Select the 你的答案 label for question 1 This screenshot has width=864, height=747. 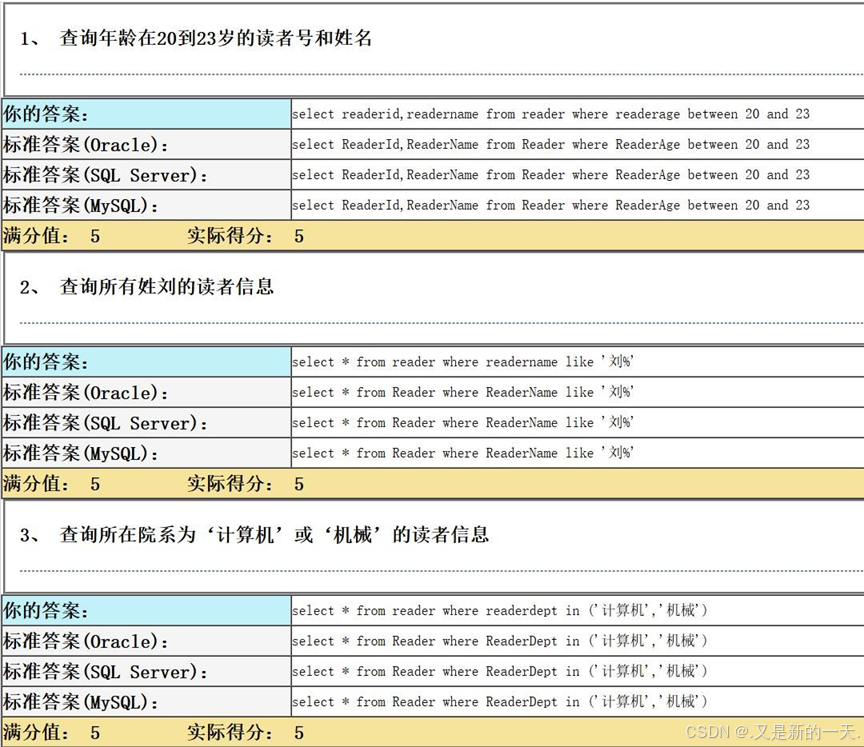pos(46,114)
